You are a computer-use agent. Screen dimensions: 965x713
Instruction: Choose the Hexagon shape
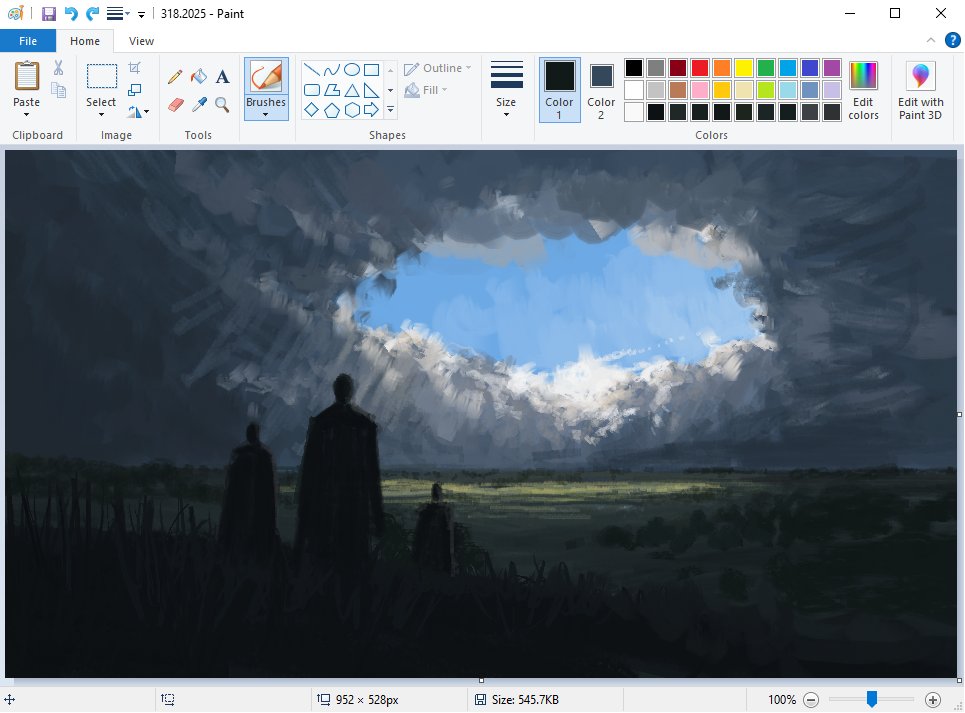pyautogui.click(x=351, y=110)
